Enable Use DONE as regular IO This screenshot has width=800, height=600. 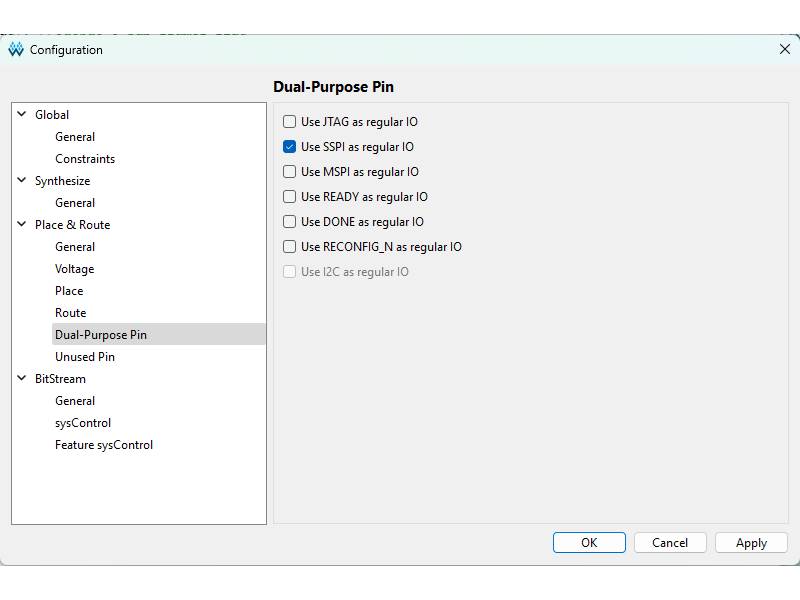(290, 222)
